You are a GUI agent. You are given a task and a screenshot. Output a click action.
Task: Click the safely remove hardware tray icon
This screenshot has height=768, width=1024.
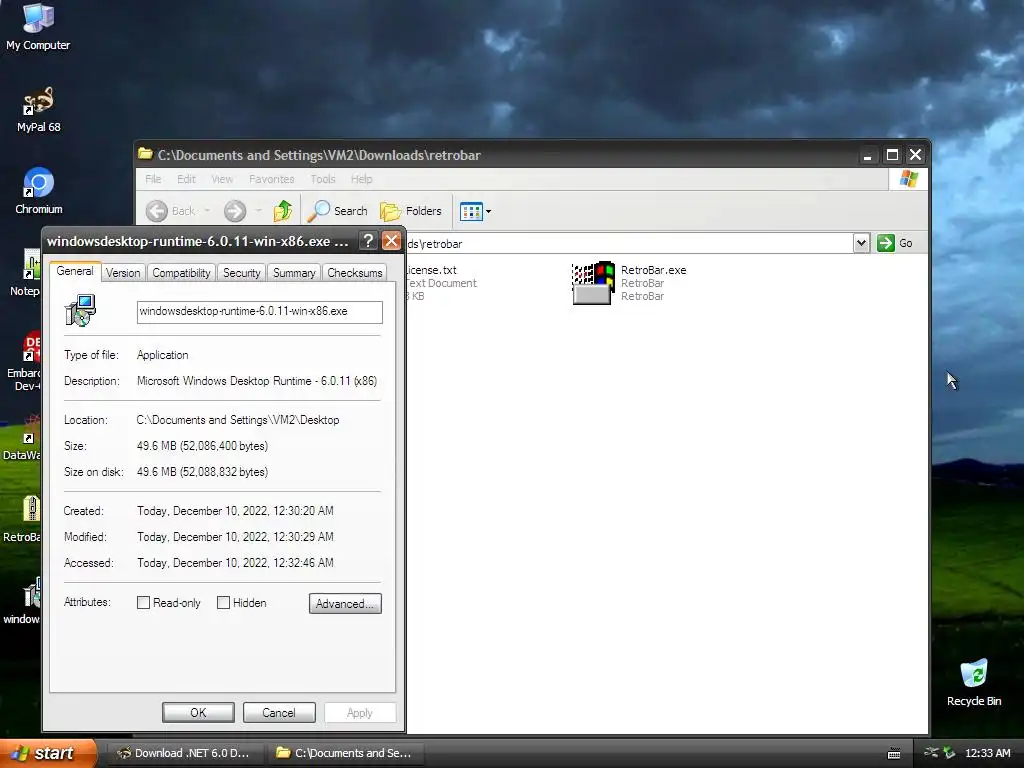point(950,753)
